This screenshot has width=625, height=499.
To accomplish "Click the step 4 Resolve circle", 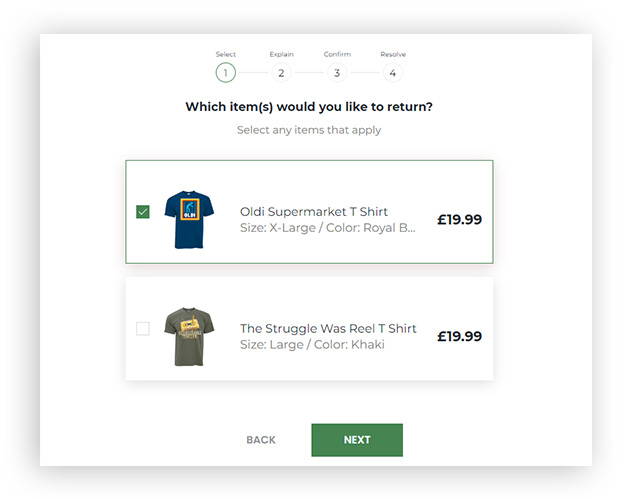I will tap(393, 73).
